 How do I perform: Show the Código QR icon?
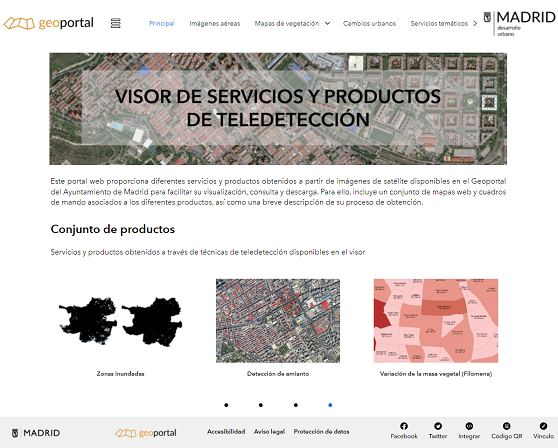[507, 426]
